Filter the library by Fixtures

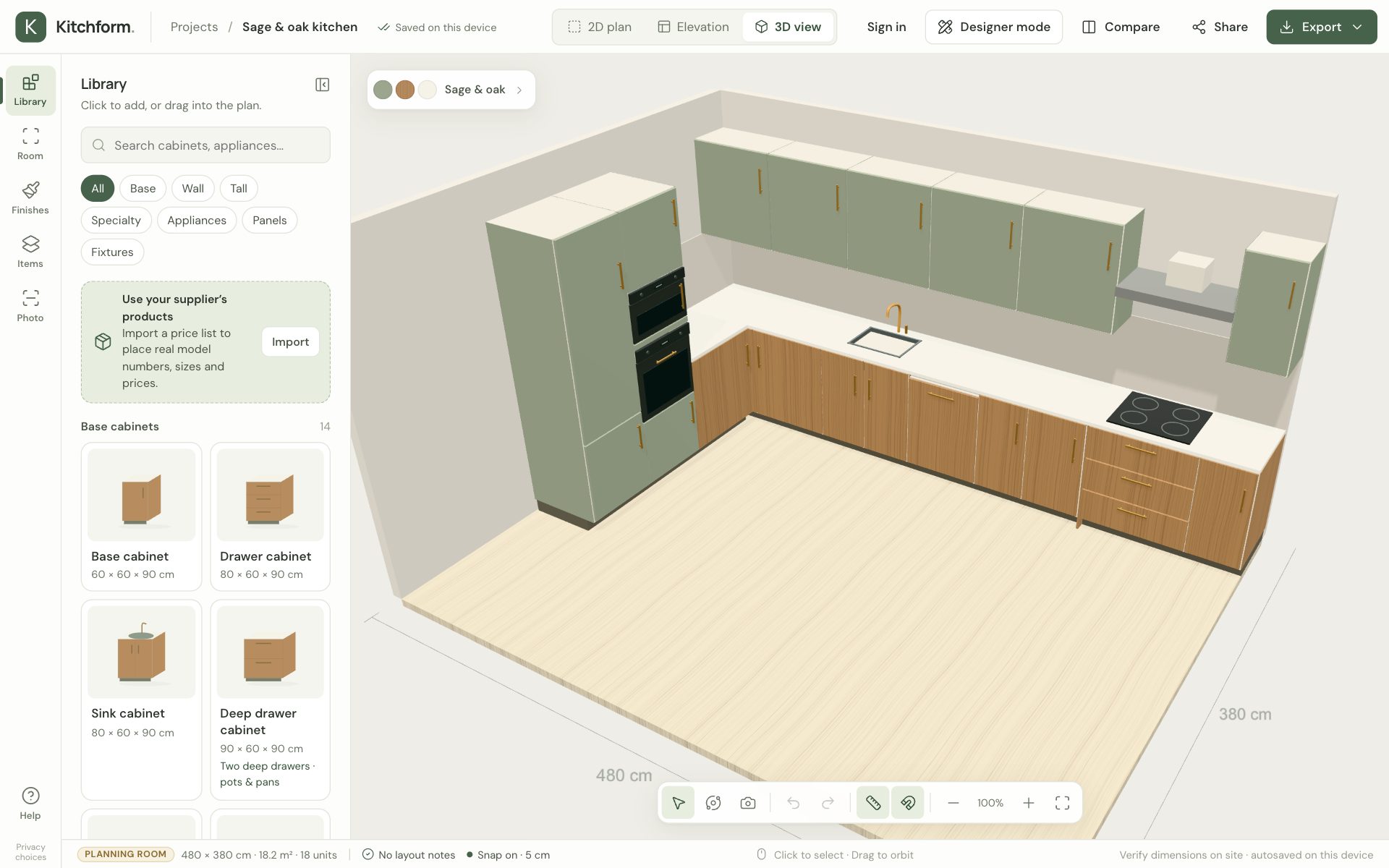112,252
